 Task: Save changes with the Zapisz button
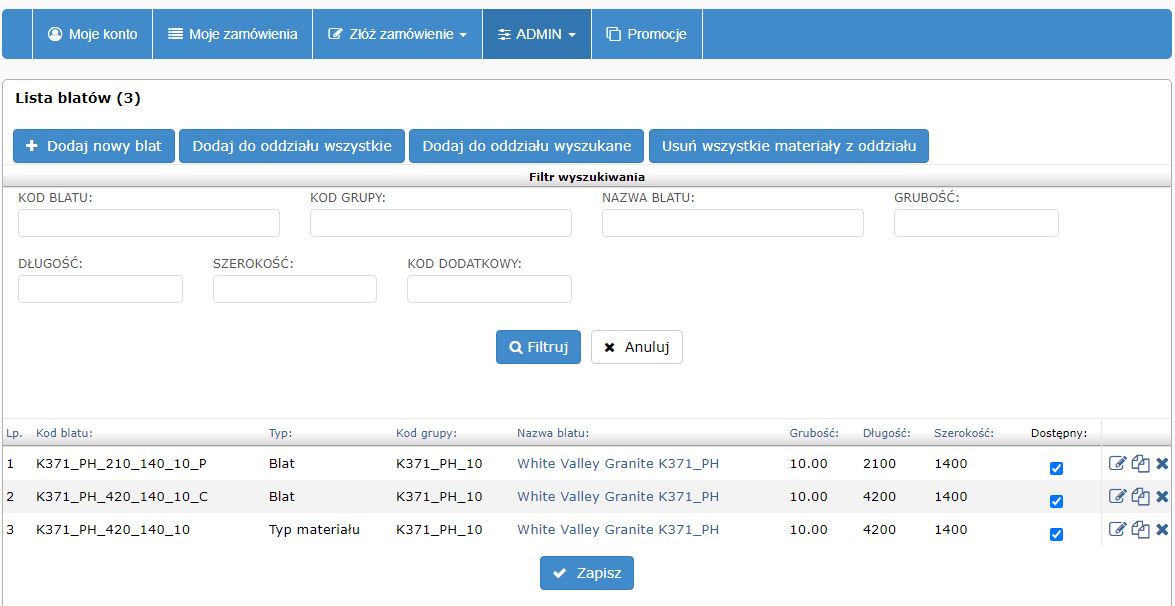587,573
